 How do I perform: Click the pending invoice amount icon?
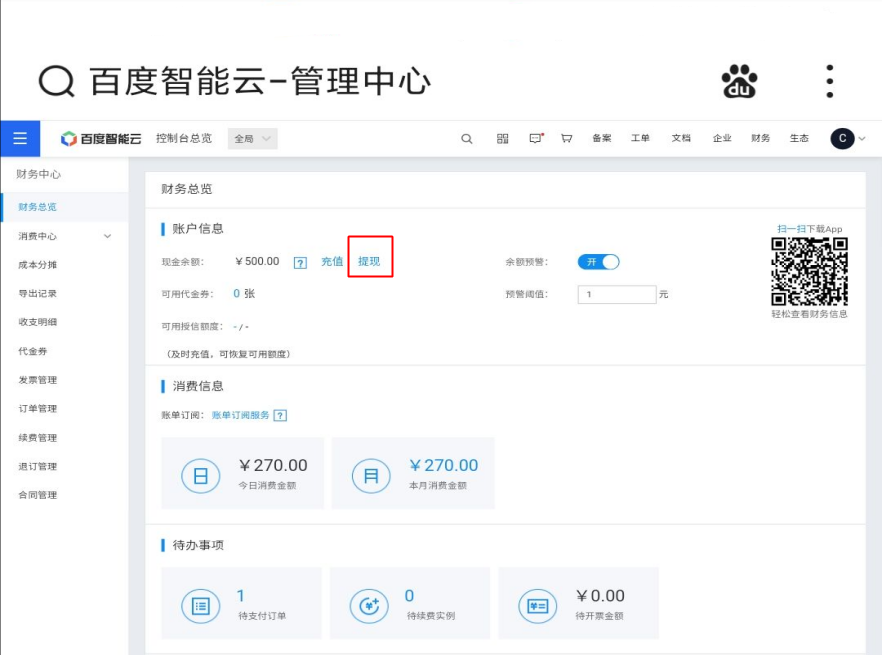pos(538,606)
